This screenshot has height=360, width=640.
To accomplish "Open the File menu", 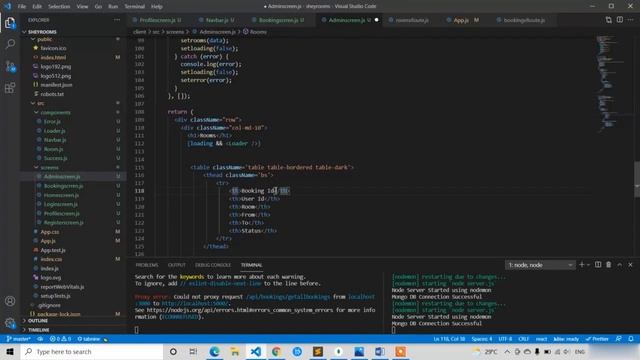I will (x=22, y=7).
